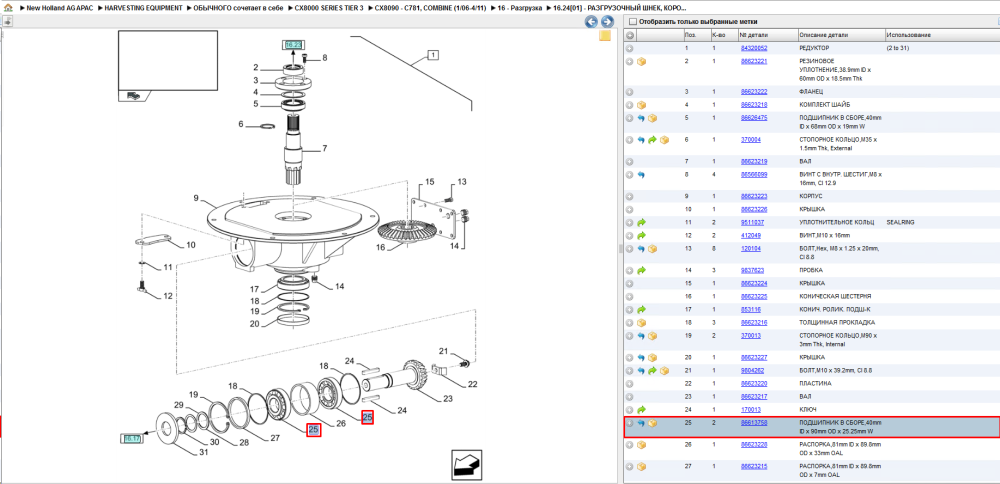Toggle add circle for ПЛАСТИНА row

tap(629, 383)
